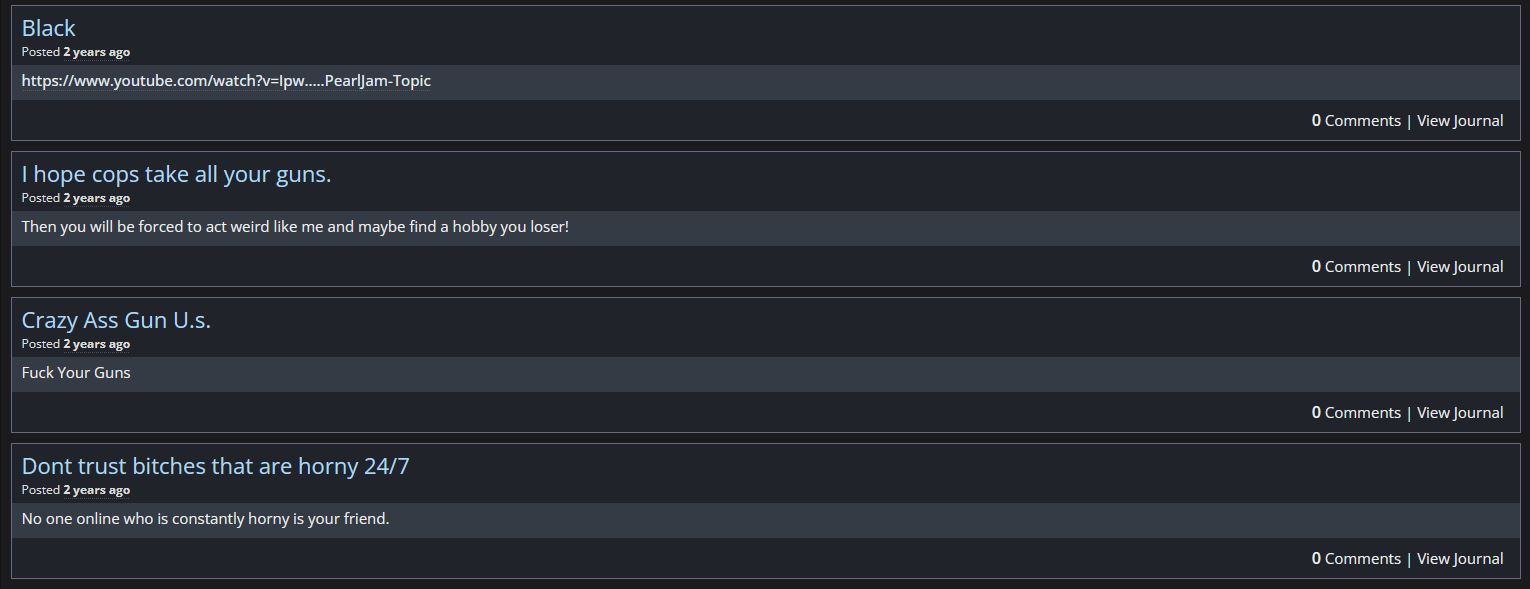Click the "Fuck Your Guns" body text
1530x589 pixels.
coord(76,373)
